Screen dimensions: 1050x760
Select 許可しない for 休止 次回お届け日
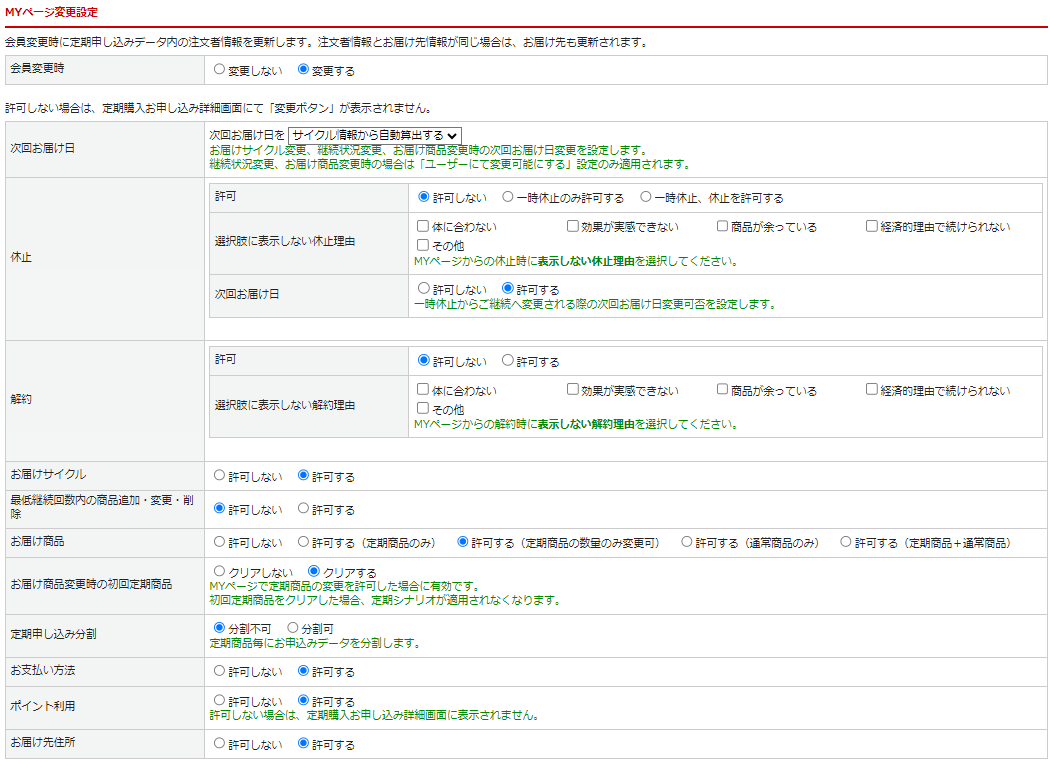[423, 288]
